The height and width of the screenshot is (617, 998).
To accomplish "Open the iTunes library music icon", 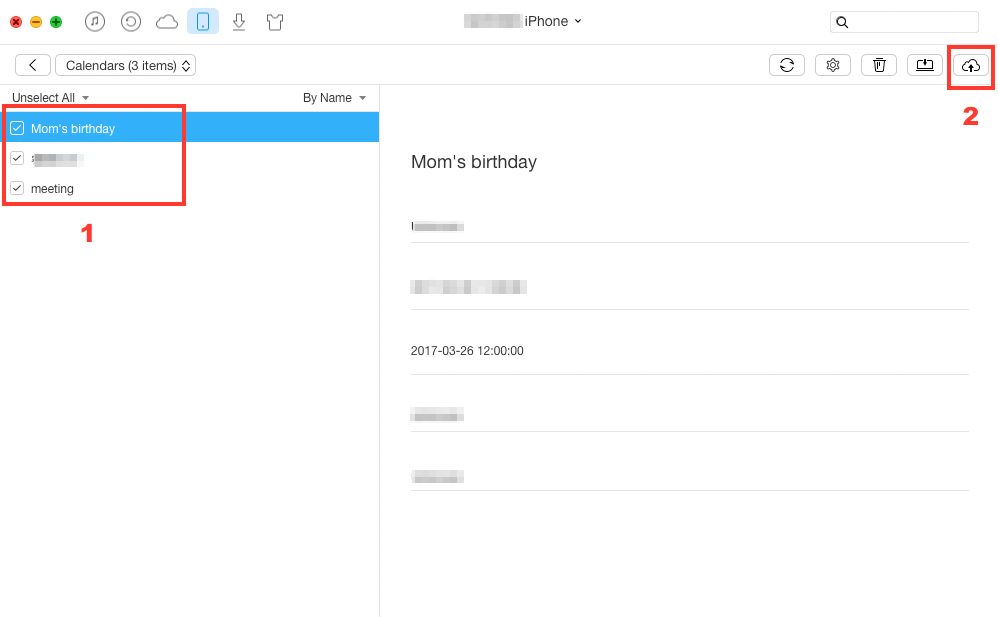I will point(95,22).
